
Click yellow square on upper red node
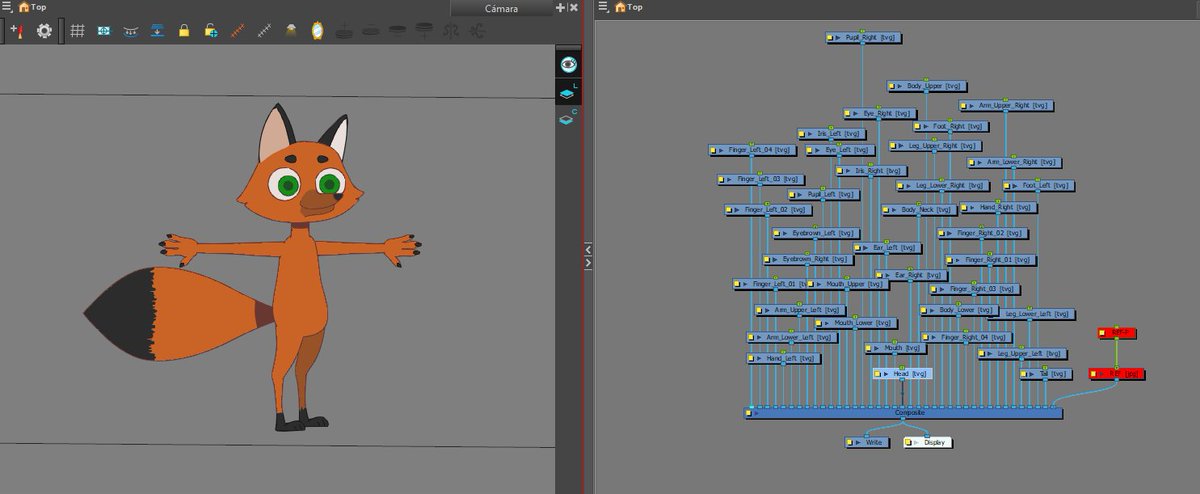click(1102, 332)
